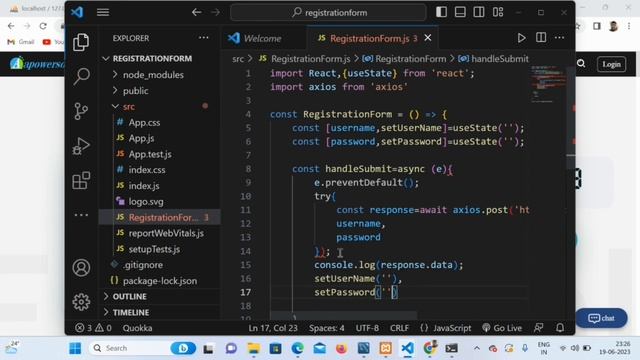Run the code with play button
The height and width of the screenshot is (360, 640).
coord(521,38)
